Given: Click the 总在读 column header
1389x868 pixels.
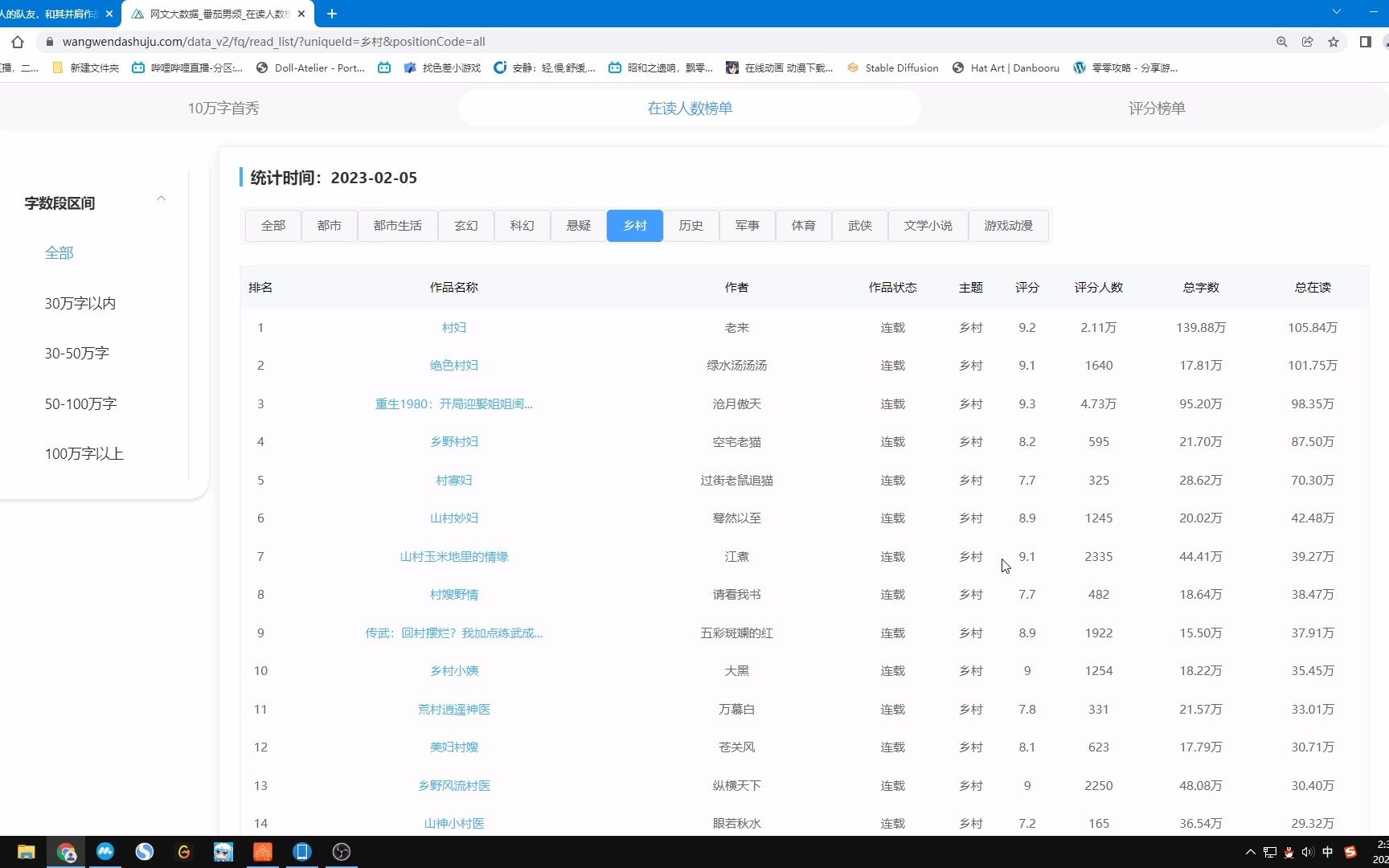Looking at the screenshot, I should [1313, 288].
